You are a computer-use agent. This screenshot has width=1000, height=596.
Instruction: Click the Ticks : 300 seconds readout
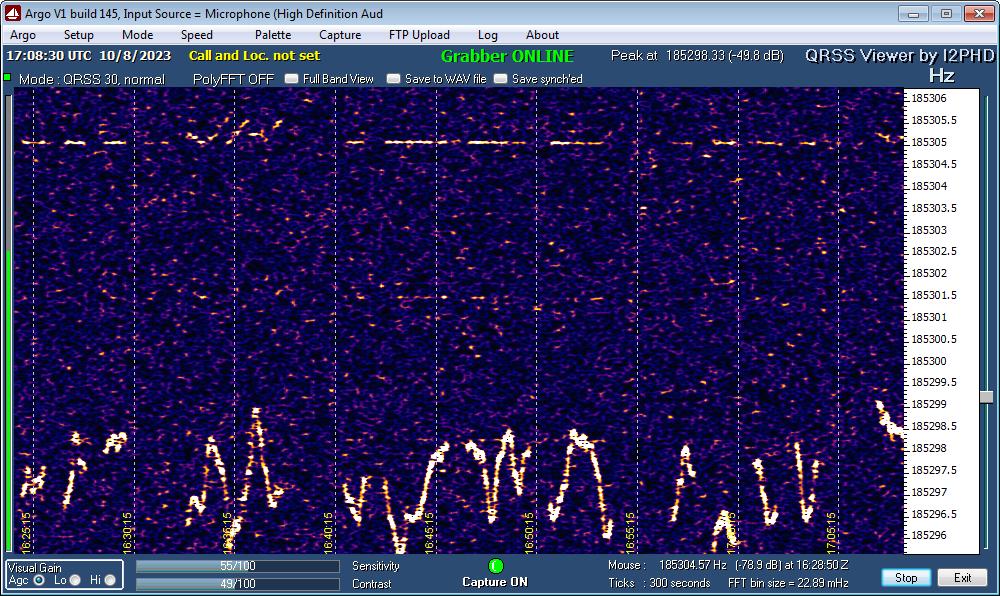click(x=659, y=583)
